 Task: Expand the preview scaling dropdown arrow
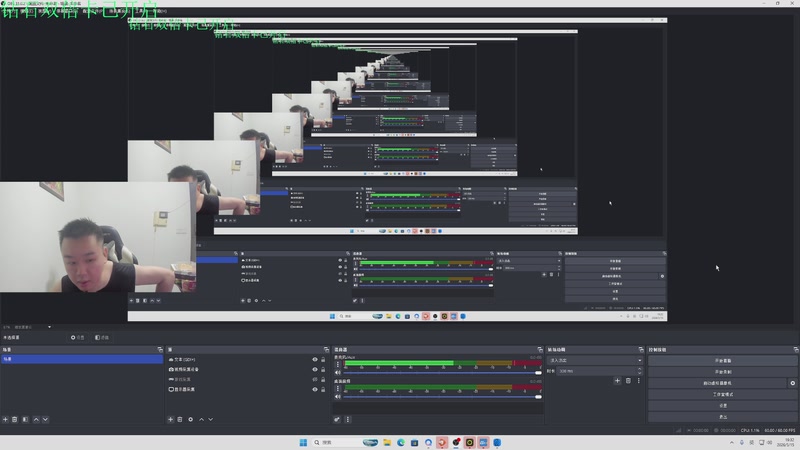[49, 327]
